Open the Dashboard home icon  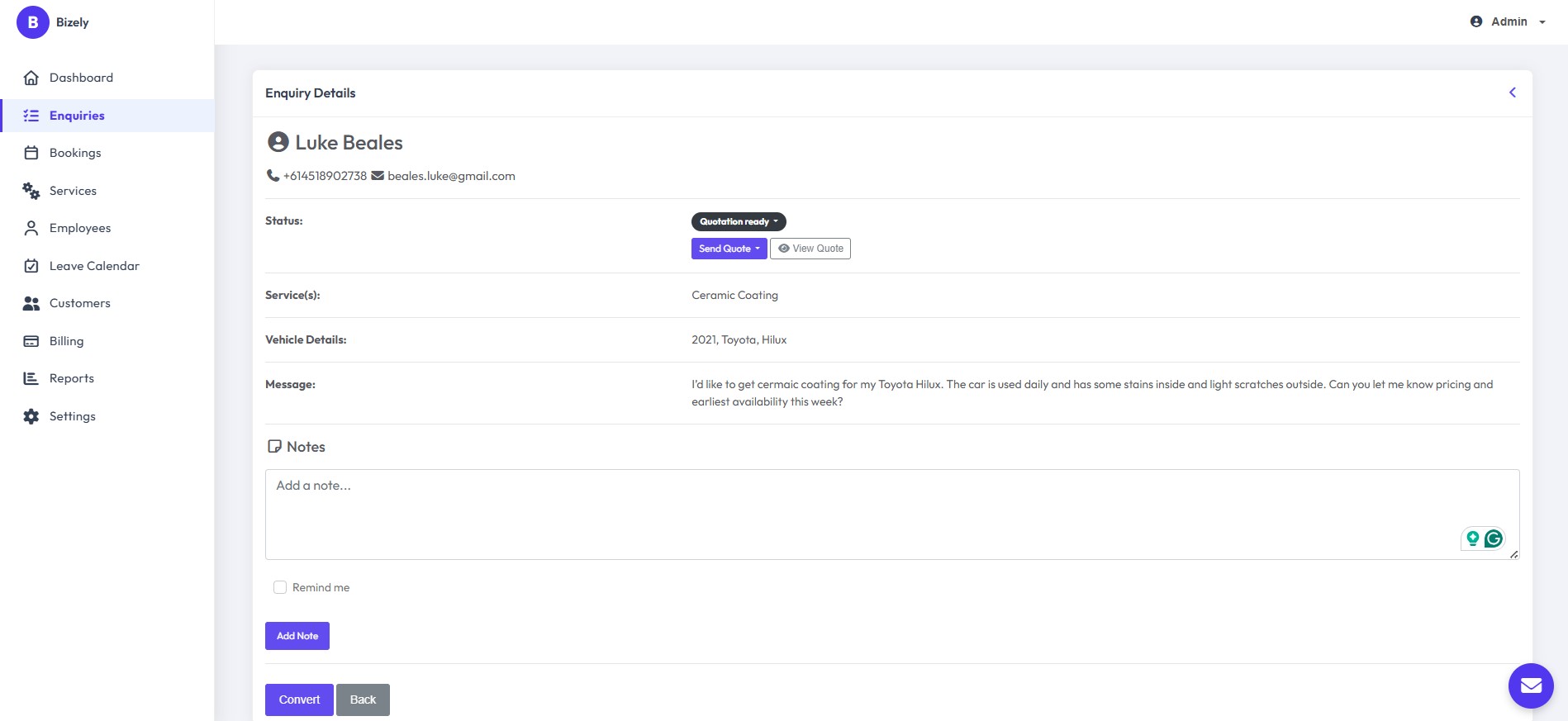[31, 78]
